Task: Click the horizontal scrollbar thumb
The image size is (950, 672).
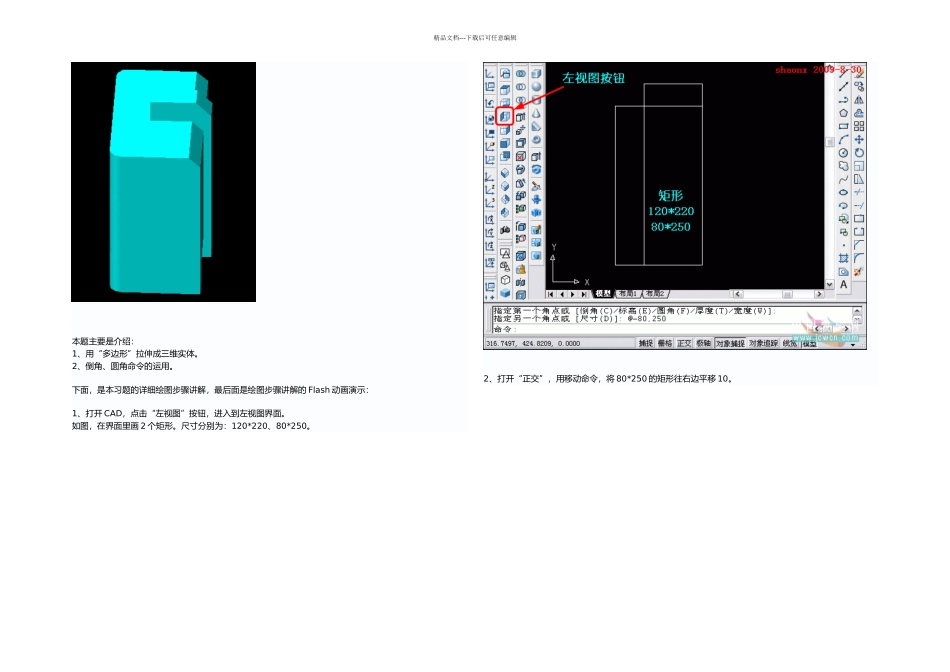Action: pos(787,294)
